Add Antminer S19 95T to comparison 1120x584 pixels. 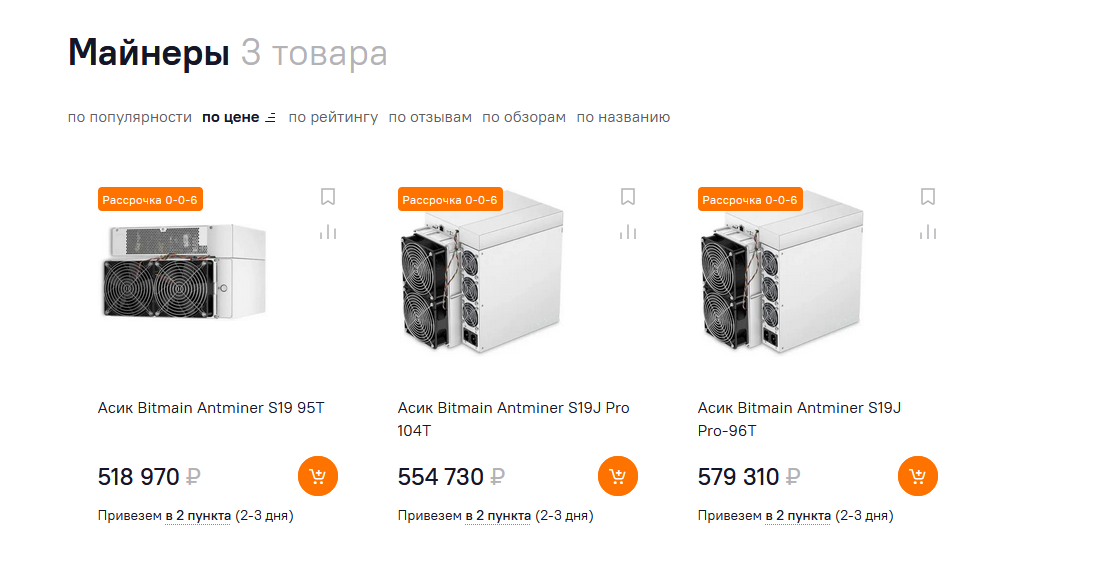pos(328,232)
